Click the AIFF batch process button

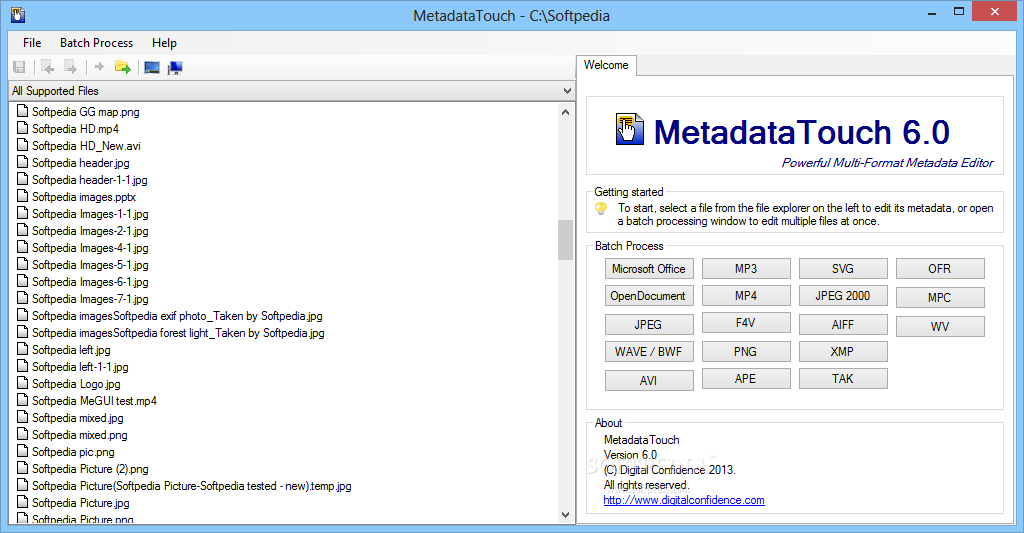click(x=843, y=325)
